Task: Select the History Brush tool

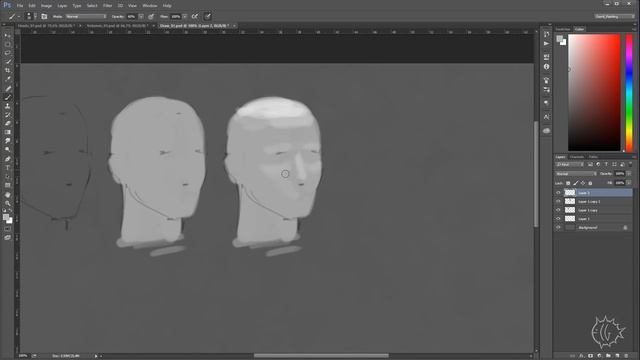Action: click(x=8, y=115)
